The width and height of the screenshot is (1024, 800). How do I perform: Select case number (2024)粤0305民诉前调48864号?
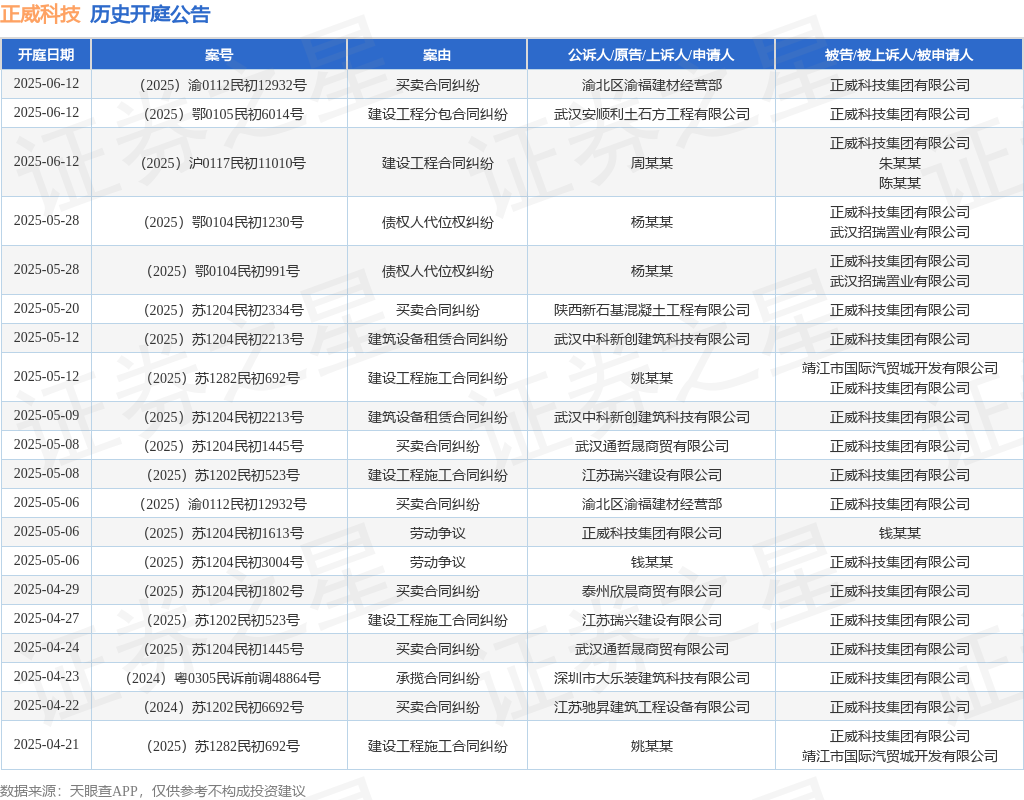coord(223,679)
